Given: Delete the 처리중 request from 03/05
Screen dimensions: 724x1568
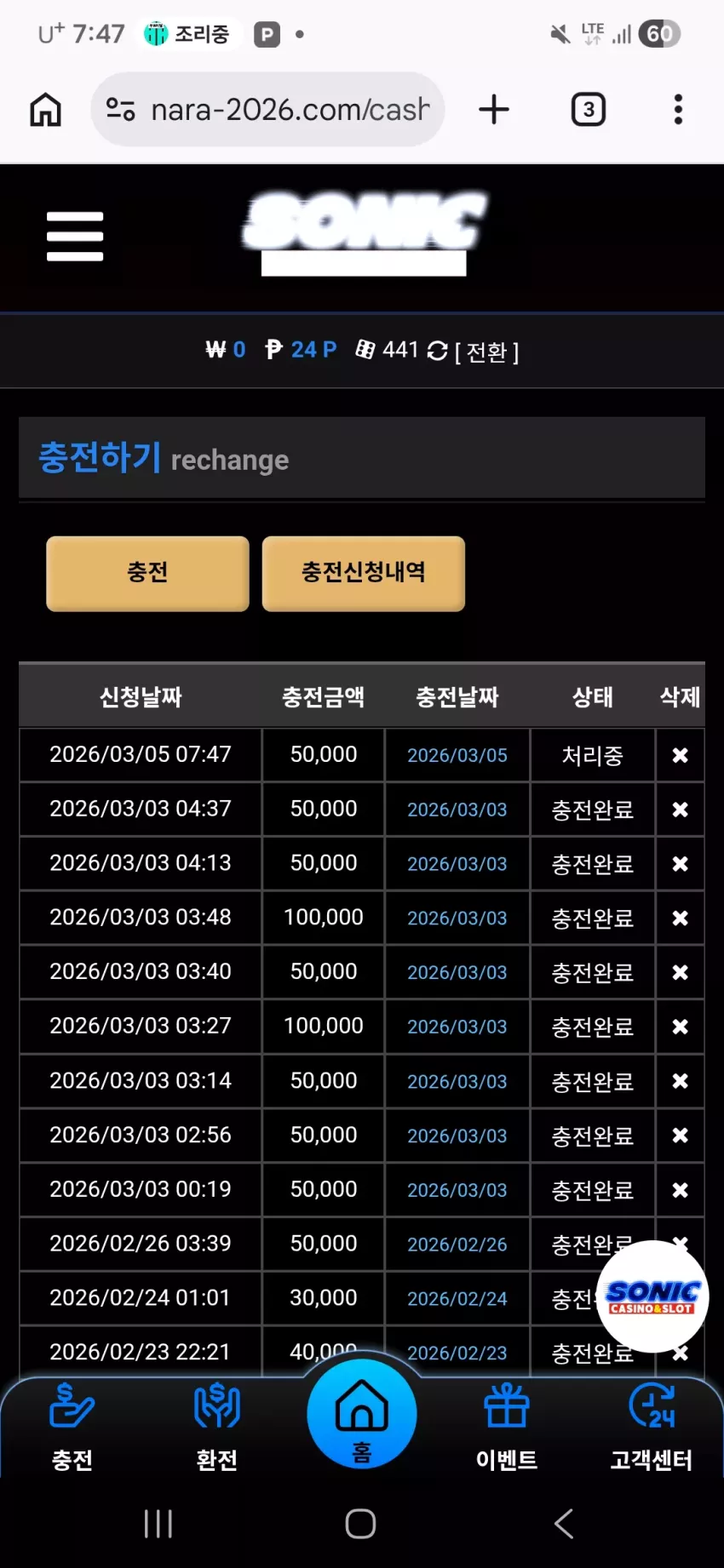Looking at the screenshot, I should (680, 755).
